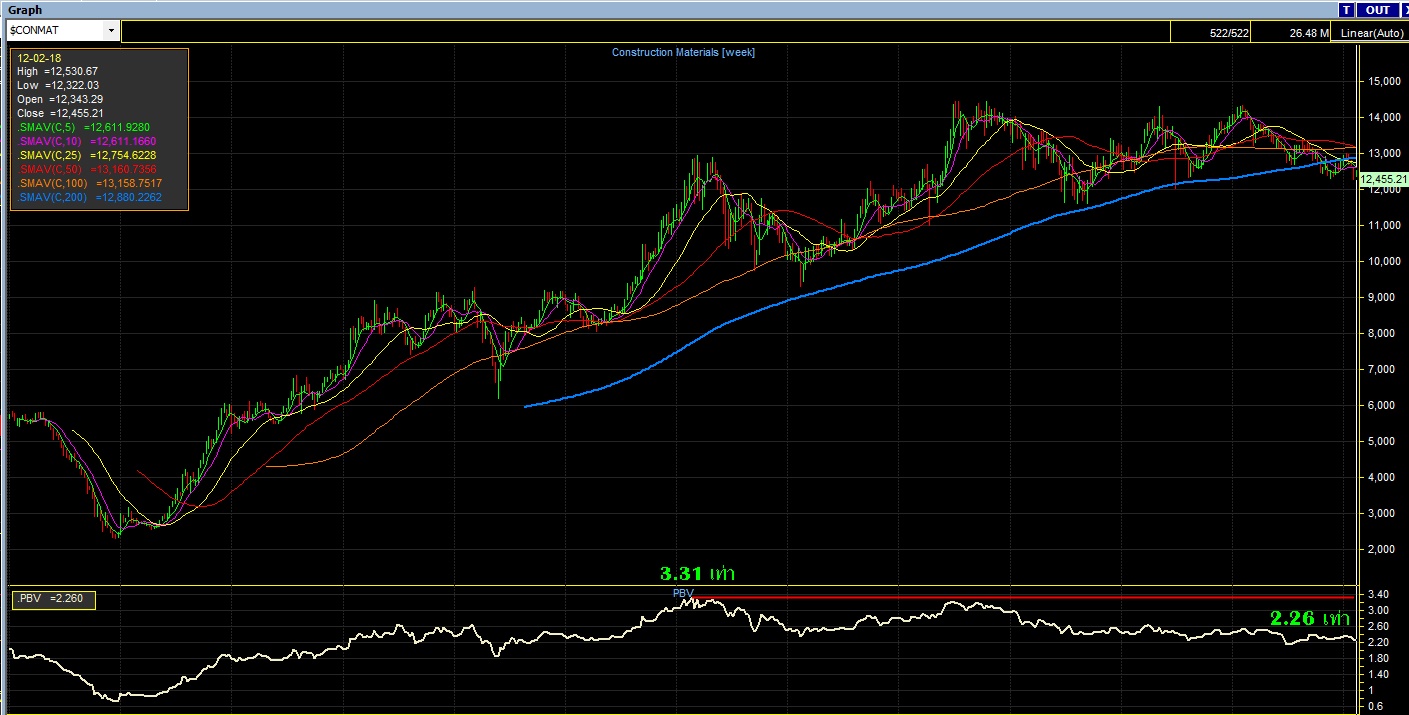Image resolution: width=1409 pixels, height=715 pixels.
Task: Open the $CONMAT symbol dropdown arrow
Action: [x=111, y=31]
